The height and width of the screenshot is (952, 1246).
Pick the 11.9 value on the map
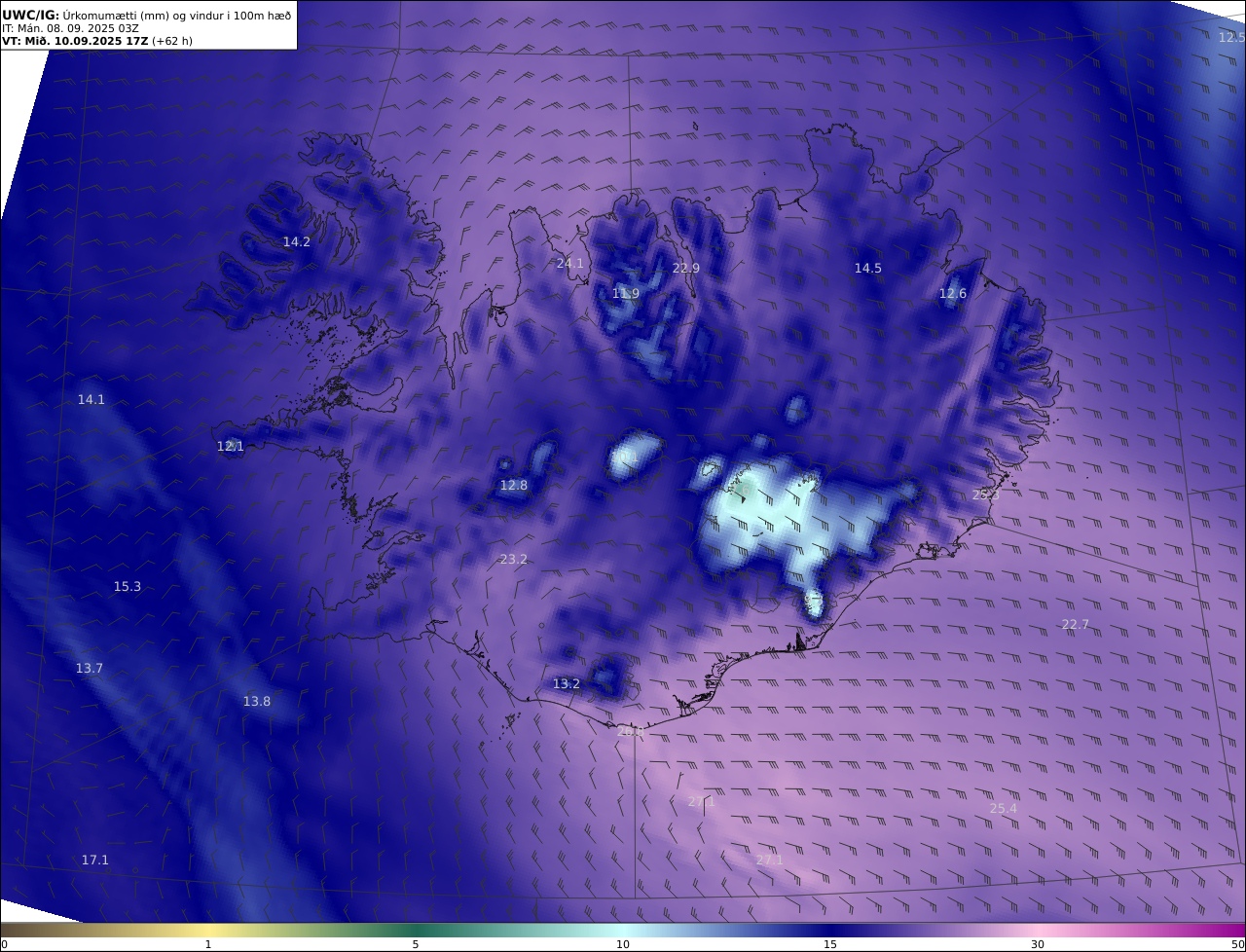626,293
